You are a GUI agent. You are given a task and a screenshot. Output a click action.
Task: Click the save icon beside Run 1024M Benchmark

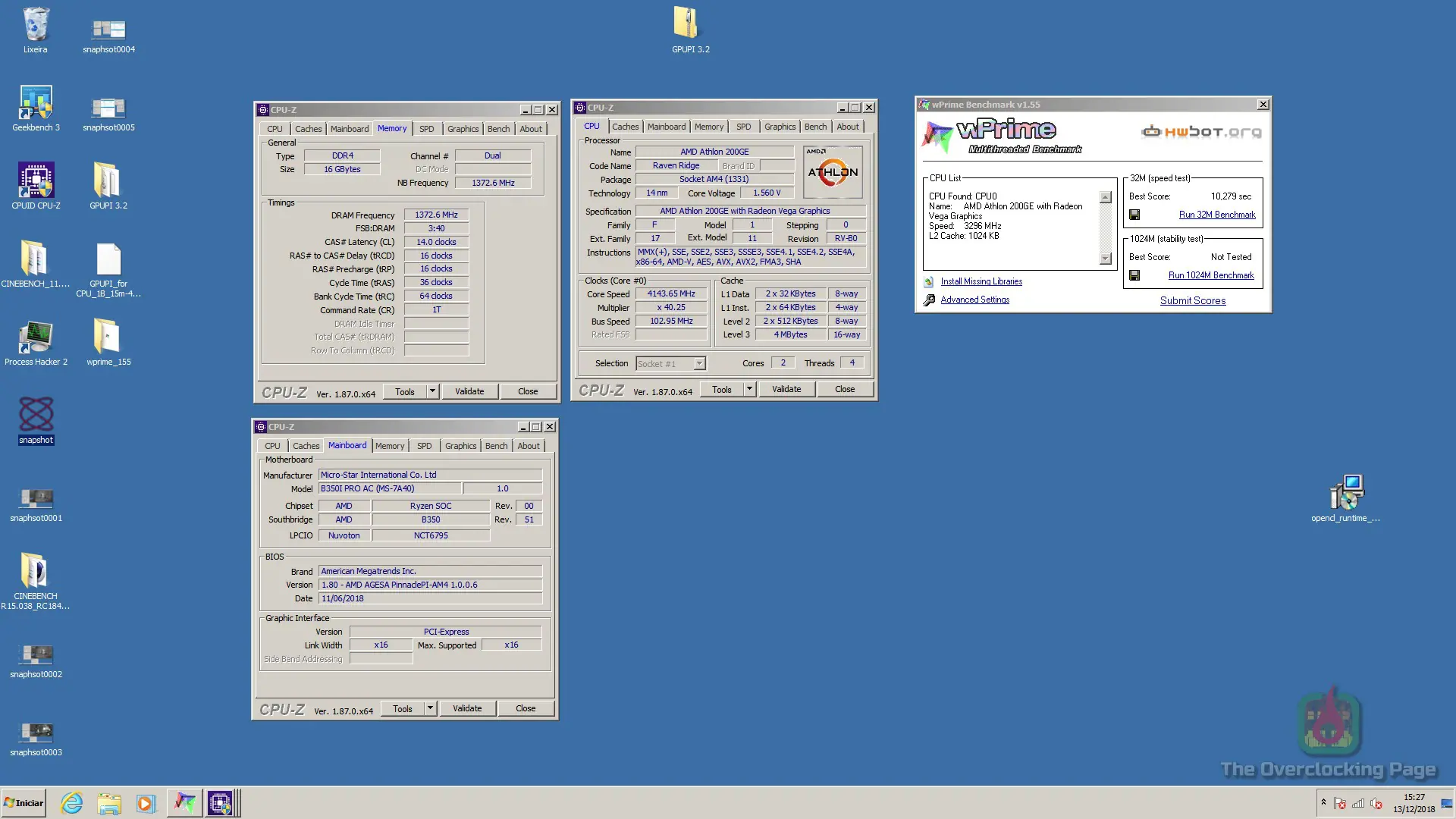click(x=1134, y=275)
